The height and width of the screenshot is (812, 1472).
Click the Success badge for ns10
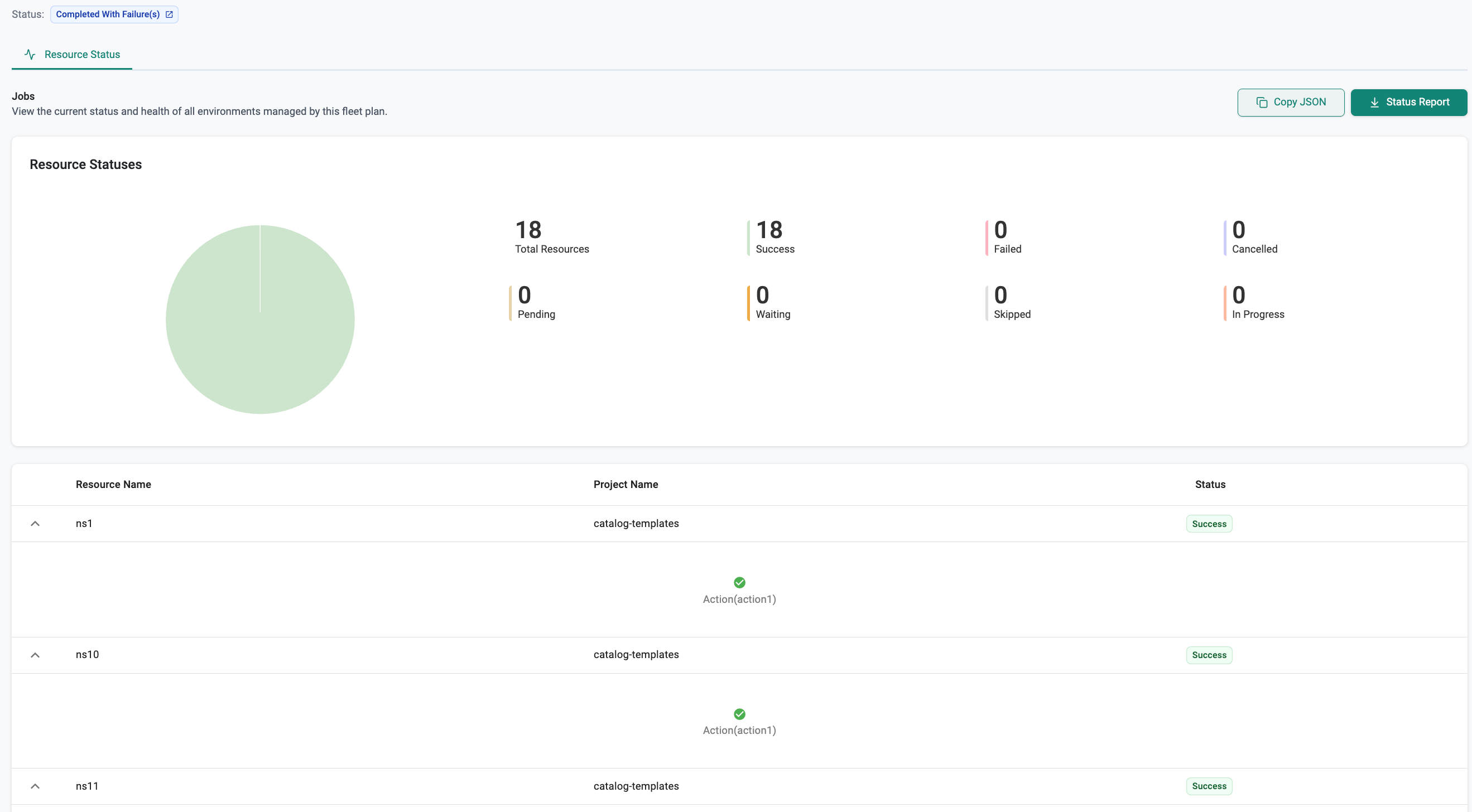pos(1209,655)
